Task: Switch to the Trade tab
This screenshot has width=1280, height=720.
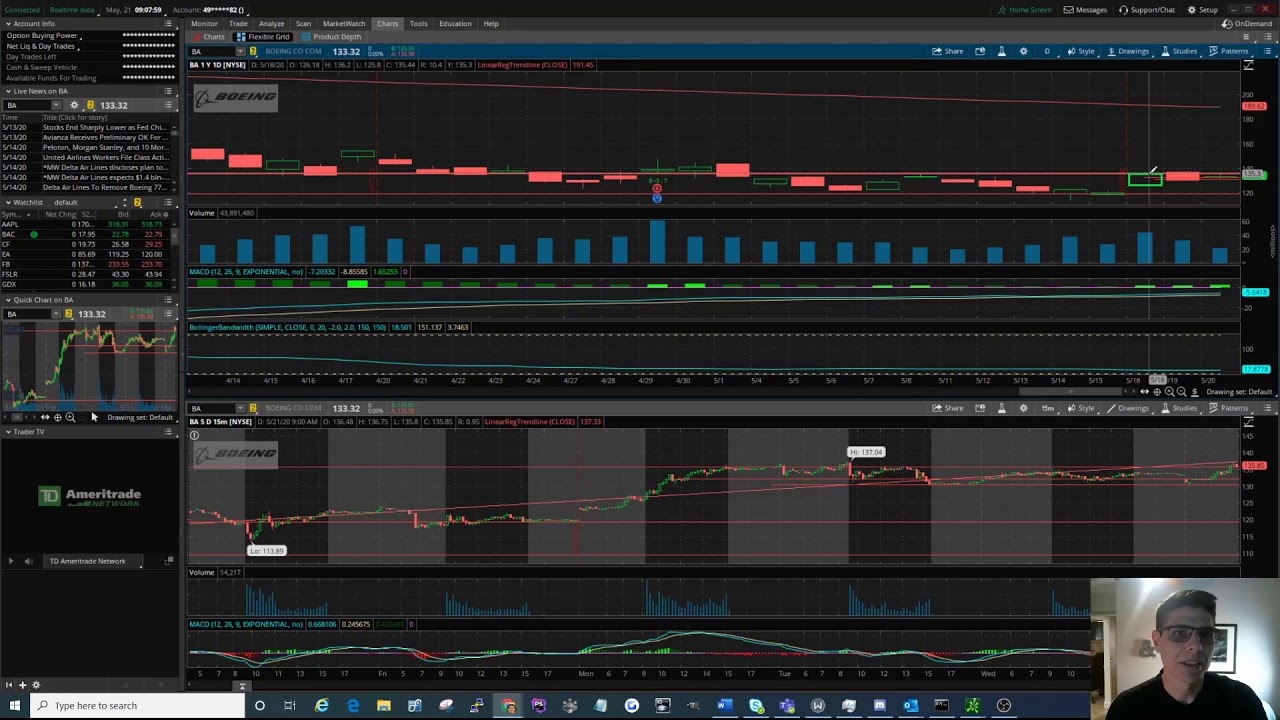Action: 238,23
